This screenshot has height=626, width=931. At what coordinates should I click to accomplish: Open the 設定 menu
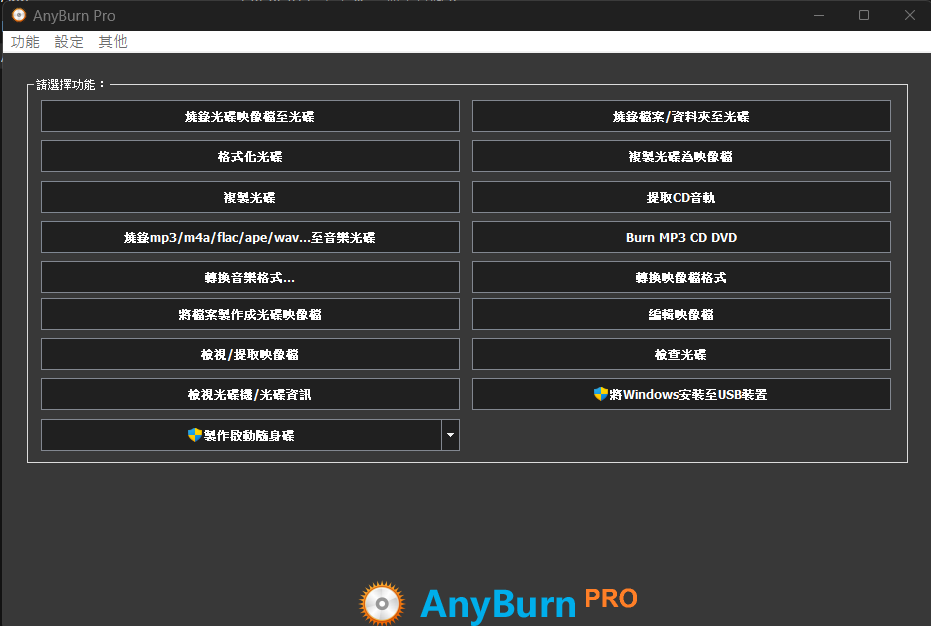69,42
